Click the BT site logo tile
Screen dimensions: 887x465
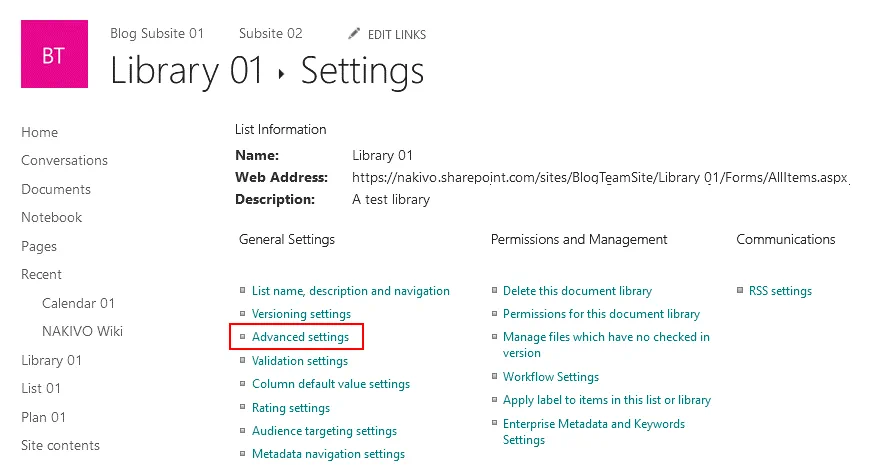pos(55,55)
